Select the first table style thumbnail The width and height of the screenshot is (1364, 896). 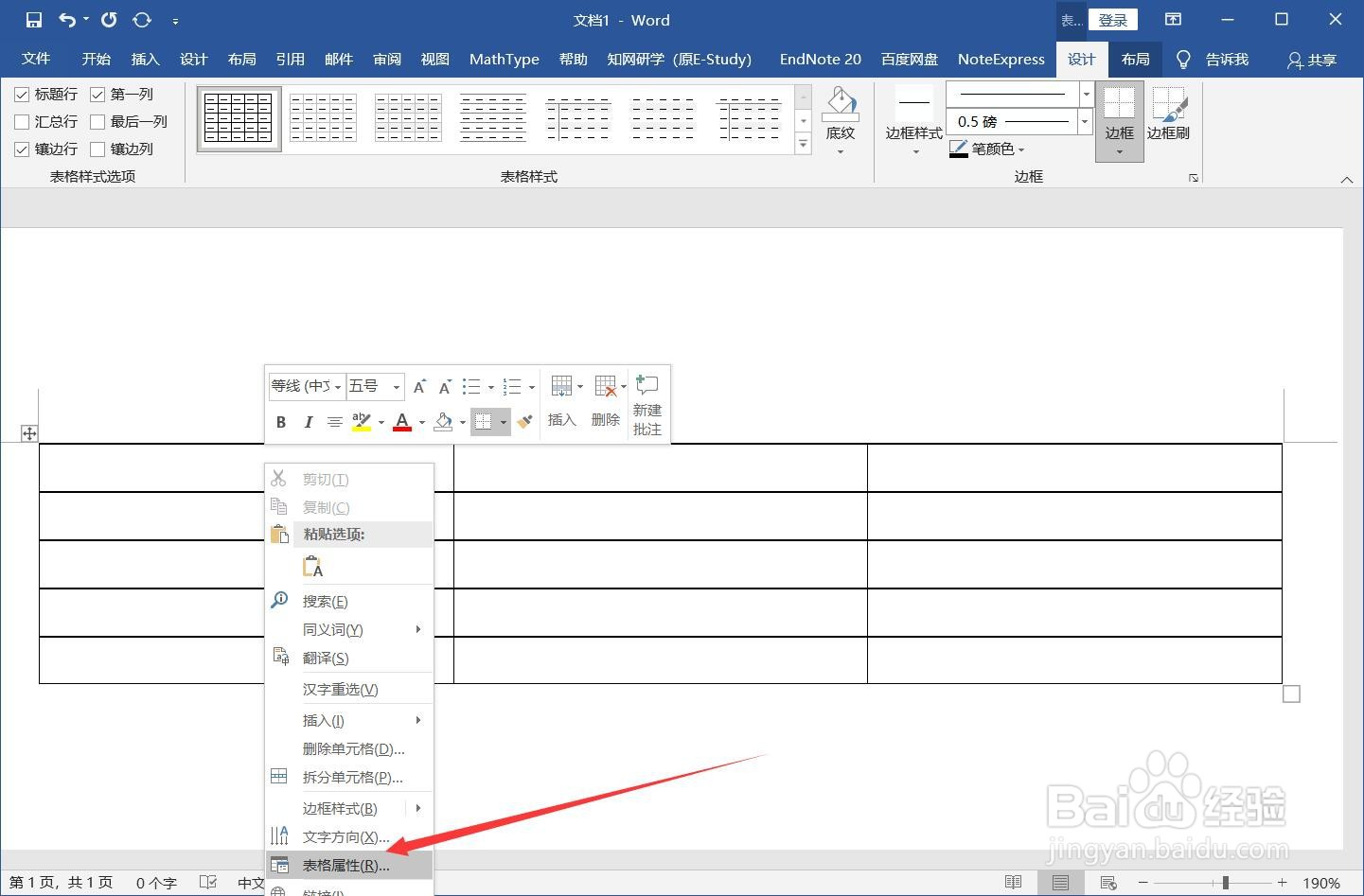239,118
